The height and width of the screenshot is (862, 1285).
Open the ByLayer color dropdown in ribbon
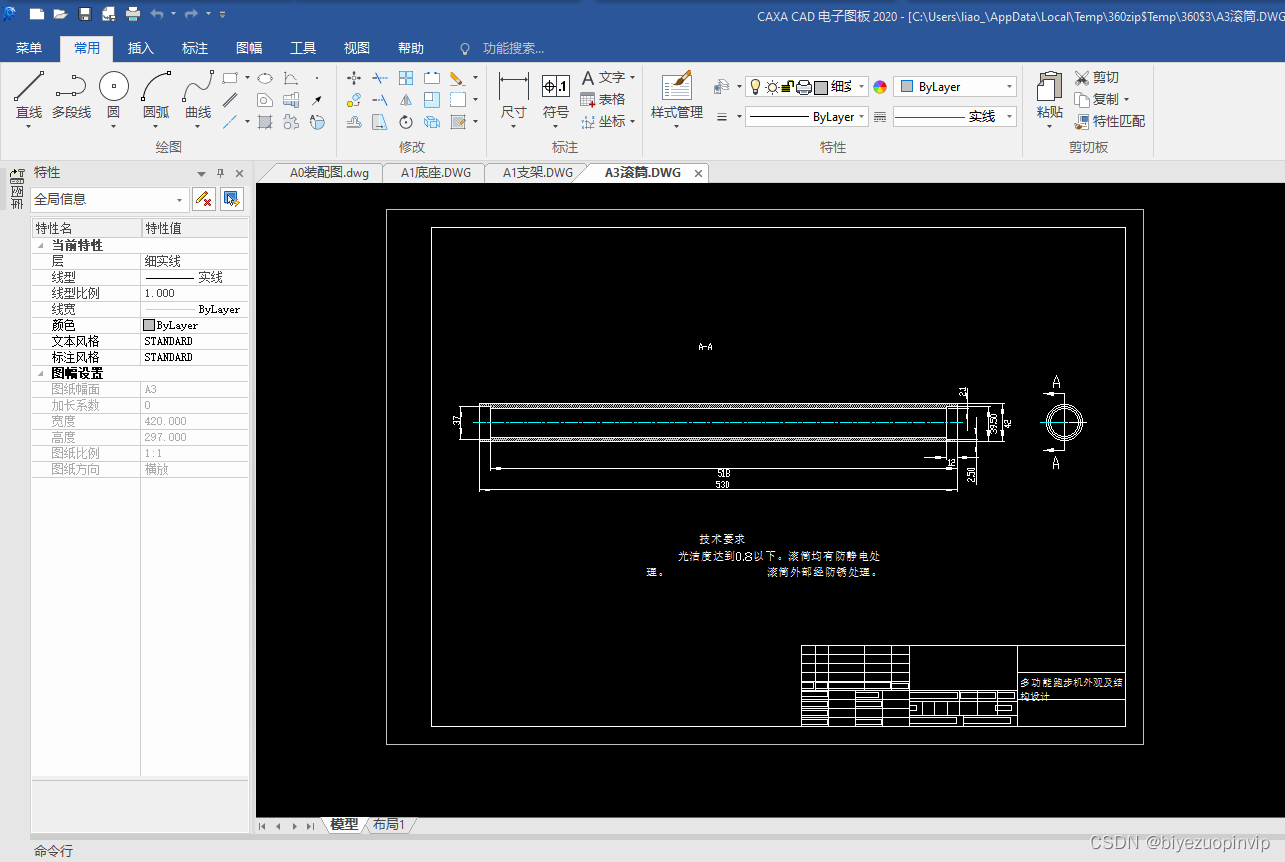click(955, 87)
